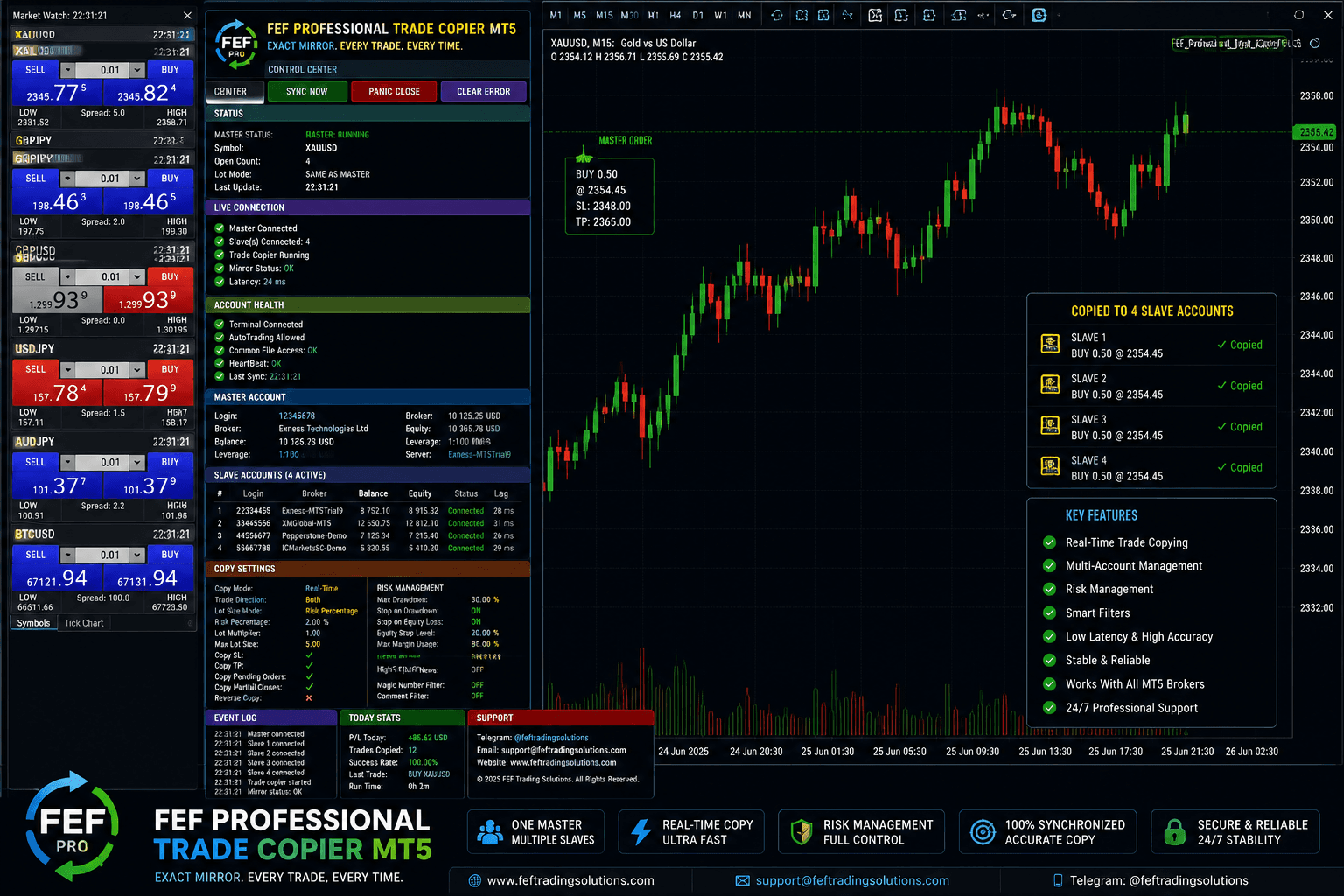Click the Terminal Connected green check icon

[220, 324]
